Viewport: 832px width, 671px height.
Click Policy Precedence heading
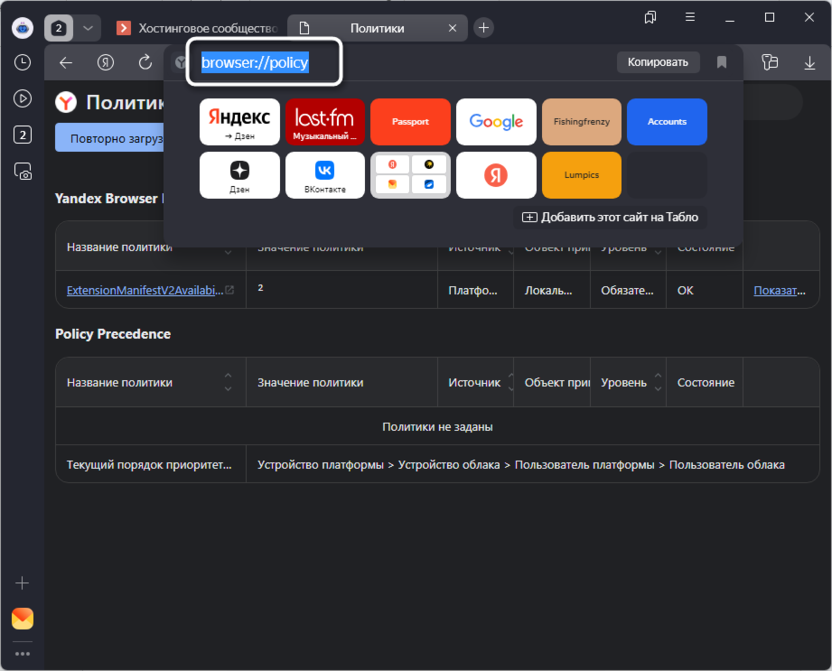[x=112, y=334]
